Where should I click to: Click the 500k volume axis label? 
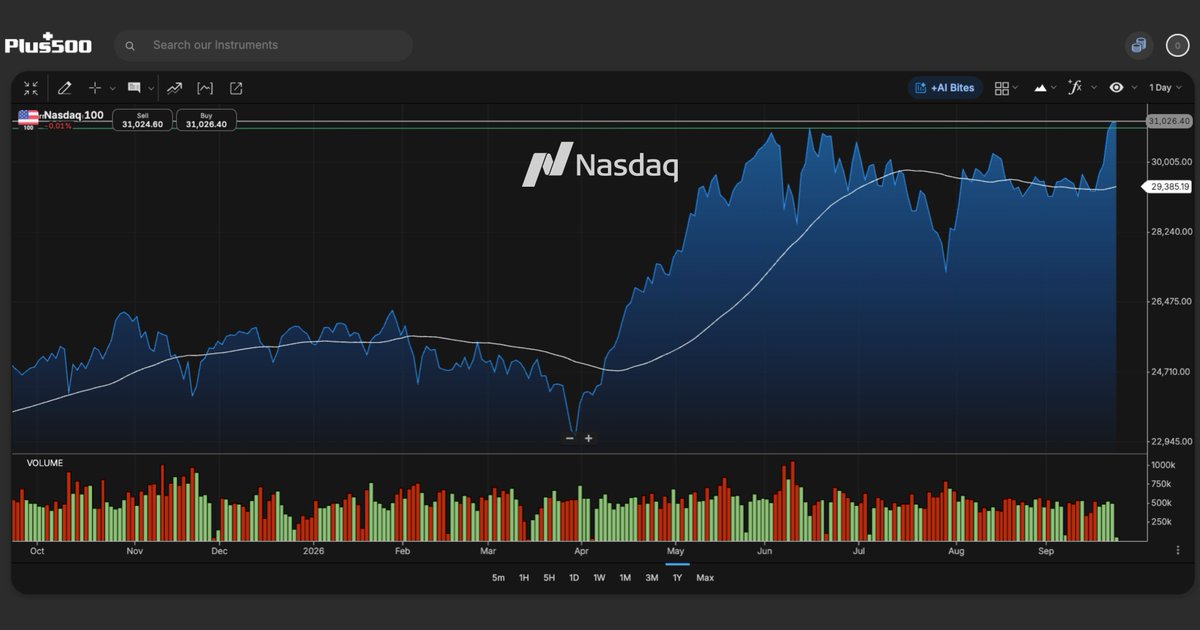click(x=1160, y=503)
